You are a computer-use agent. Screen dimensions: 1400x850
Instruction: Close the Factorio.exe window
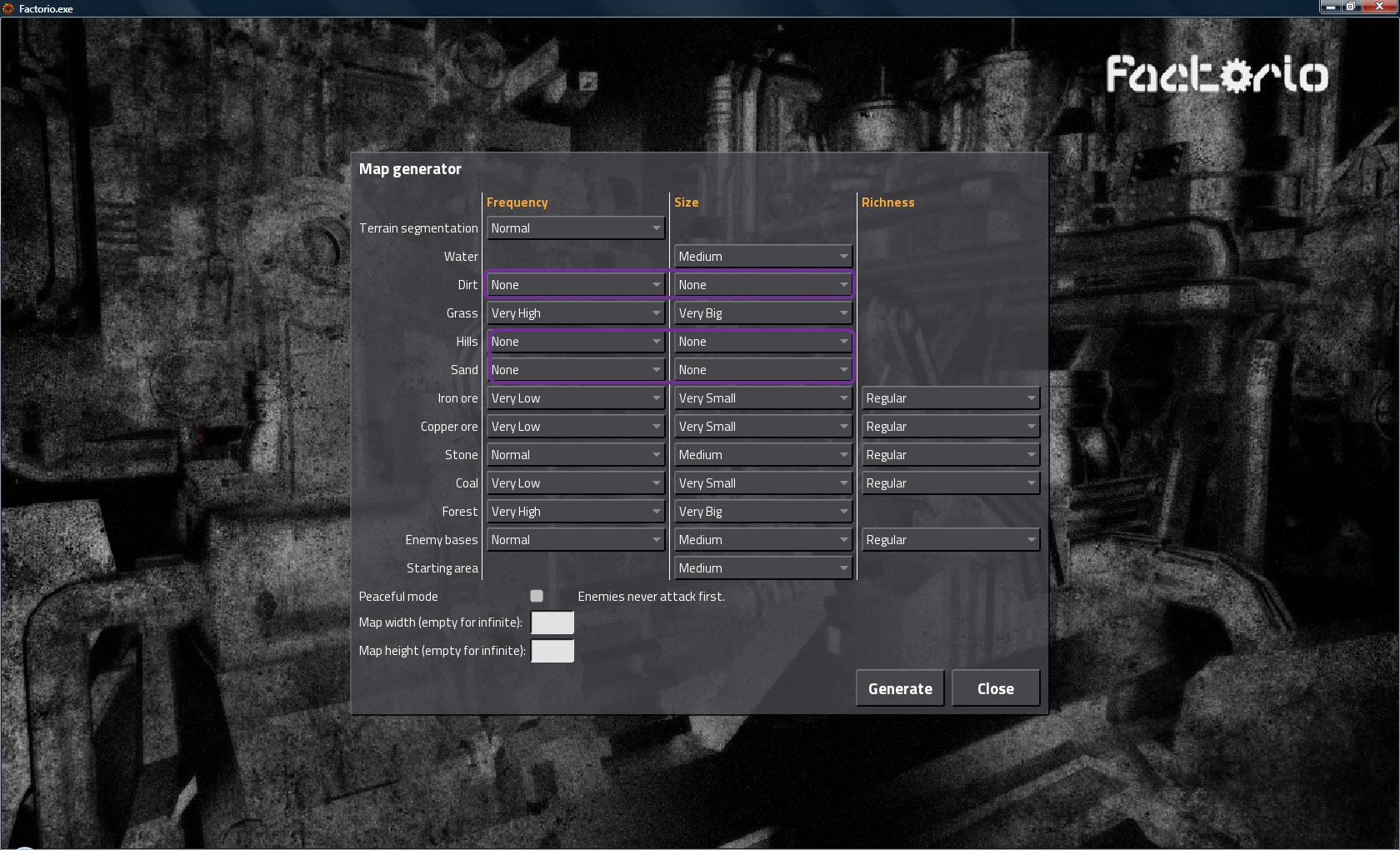point(1379,7)
